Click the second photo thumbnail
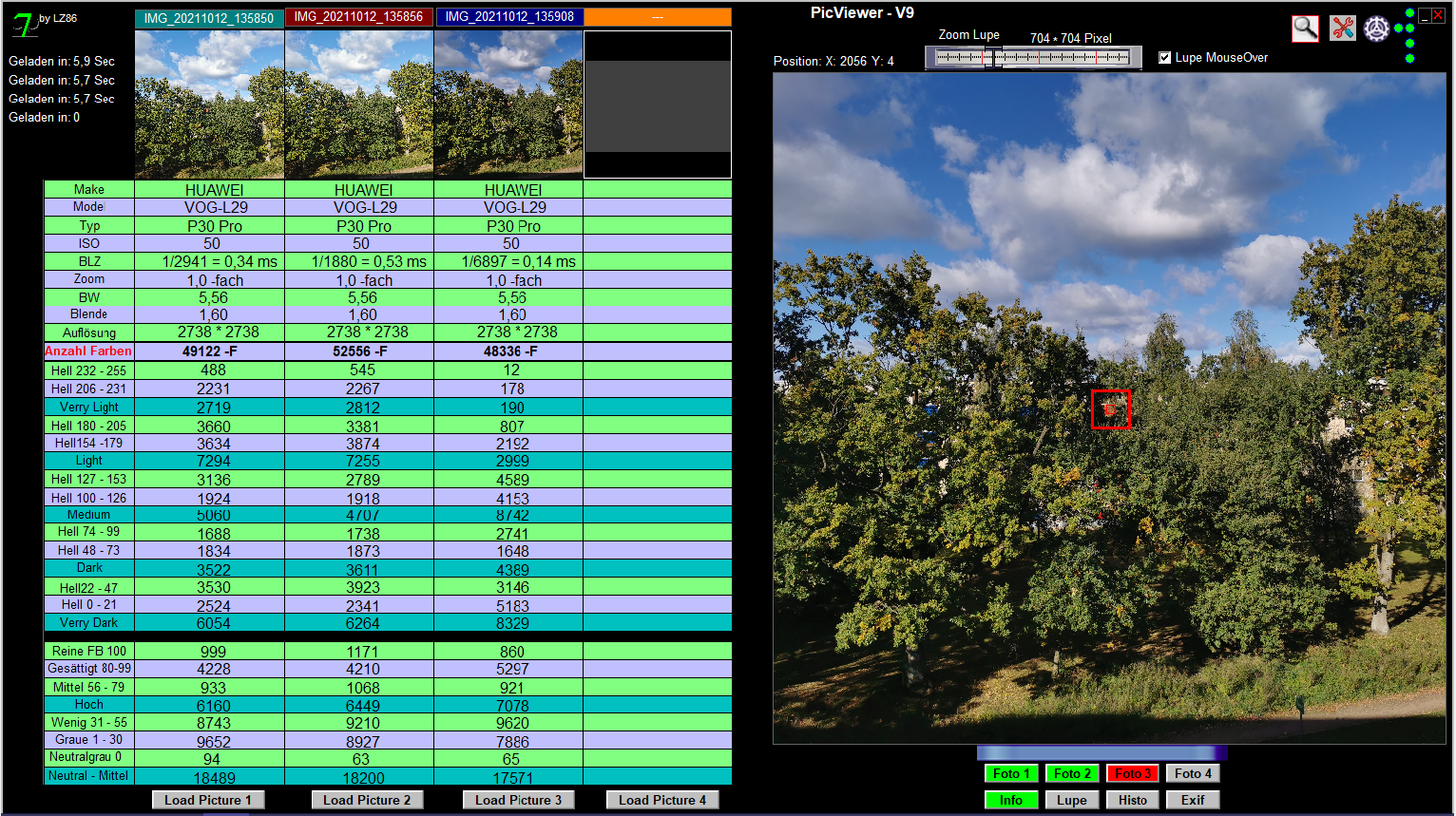1456x816 pixels. point(359,104)
